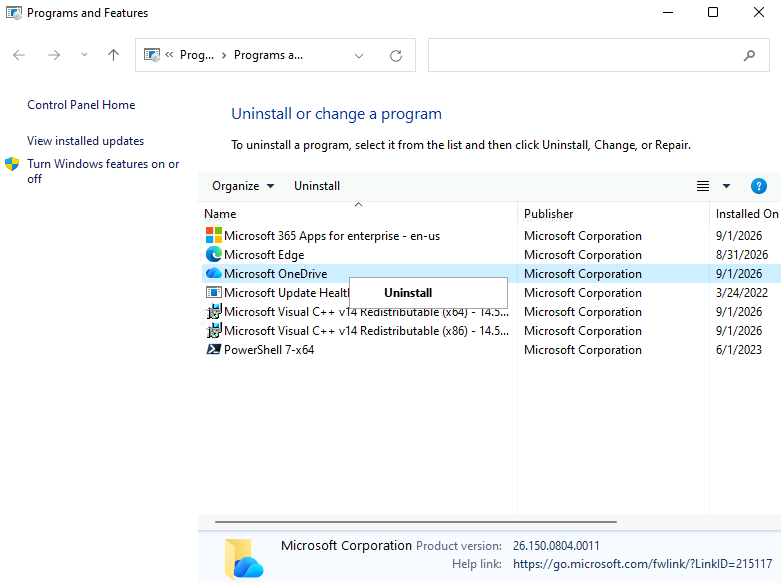Viewport: 781px width, 583px height.
Task: Choose Uninstall from the context menu
Action: pyautogui.click(x=428, y=292)
